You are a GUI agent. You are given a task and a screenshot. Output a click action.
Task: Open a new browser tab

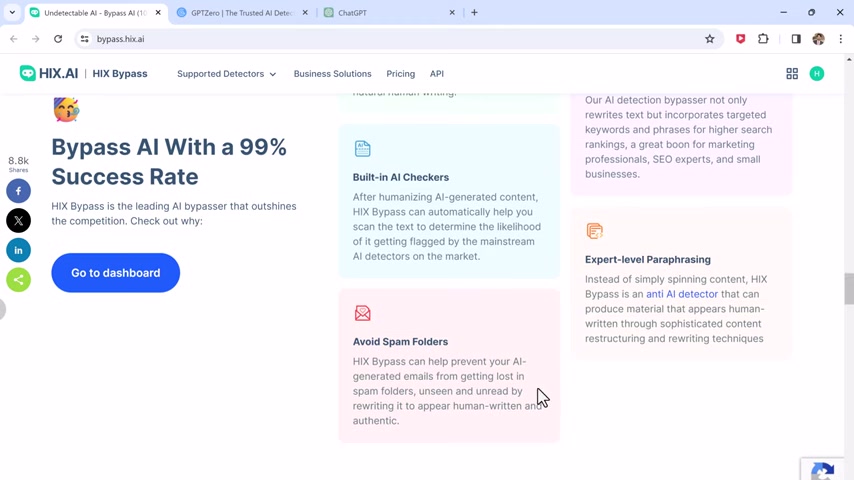pos(474,13)
